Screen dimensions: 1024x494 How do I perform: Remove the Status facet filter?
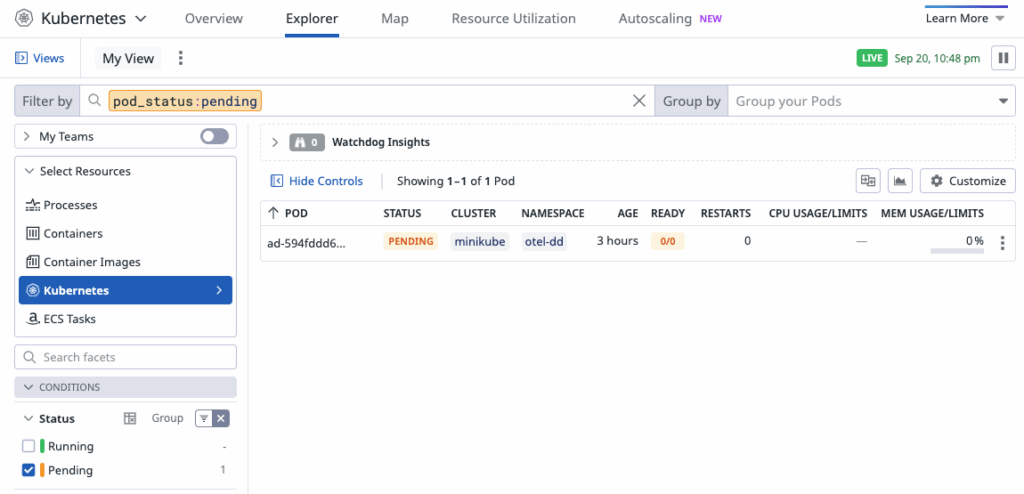222,418
